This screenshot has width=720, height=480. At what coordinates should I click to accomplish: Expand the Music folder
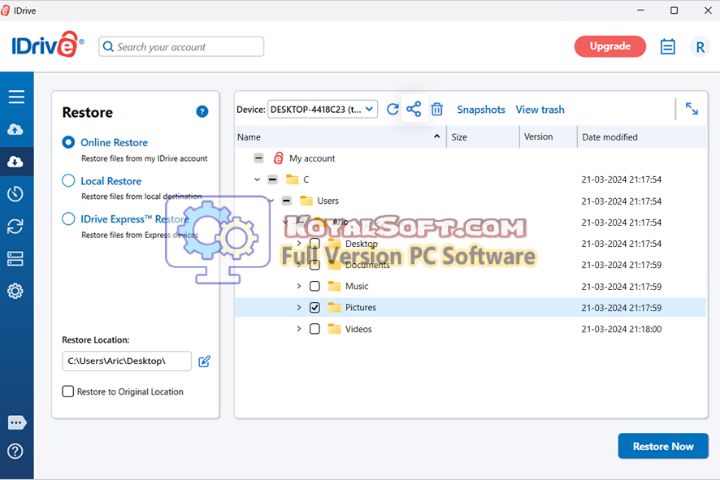point(299,286)
